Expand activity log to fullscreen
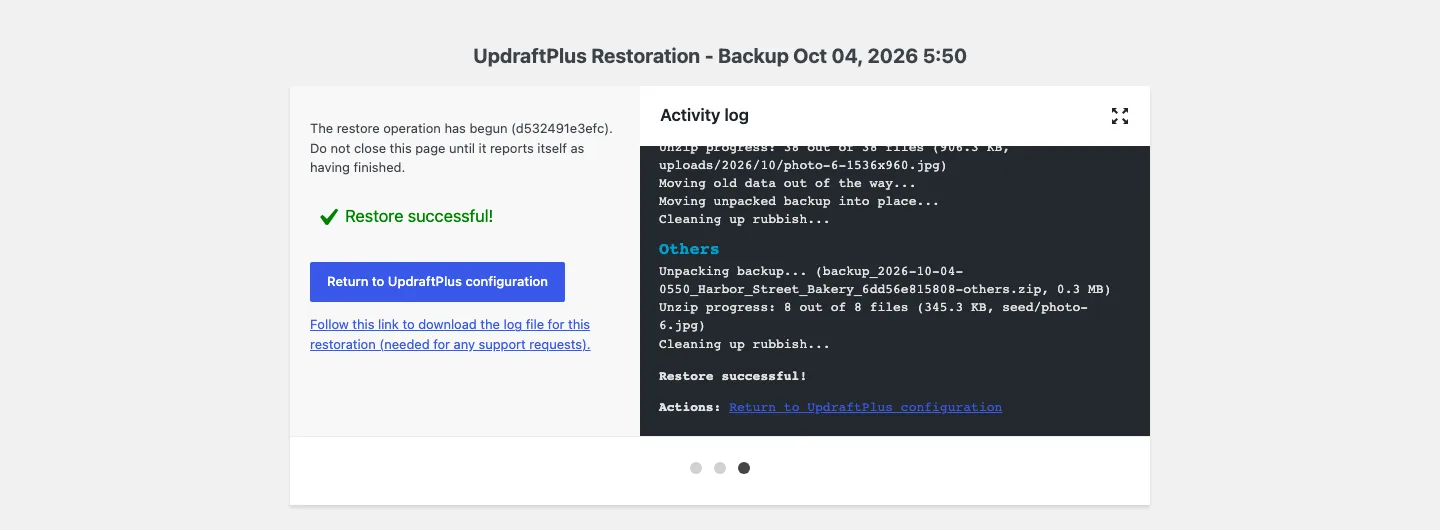Viewport: 1440px width, 530px height. pos(1120,116)
